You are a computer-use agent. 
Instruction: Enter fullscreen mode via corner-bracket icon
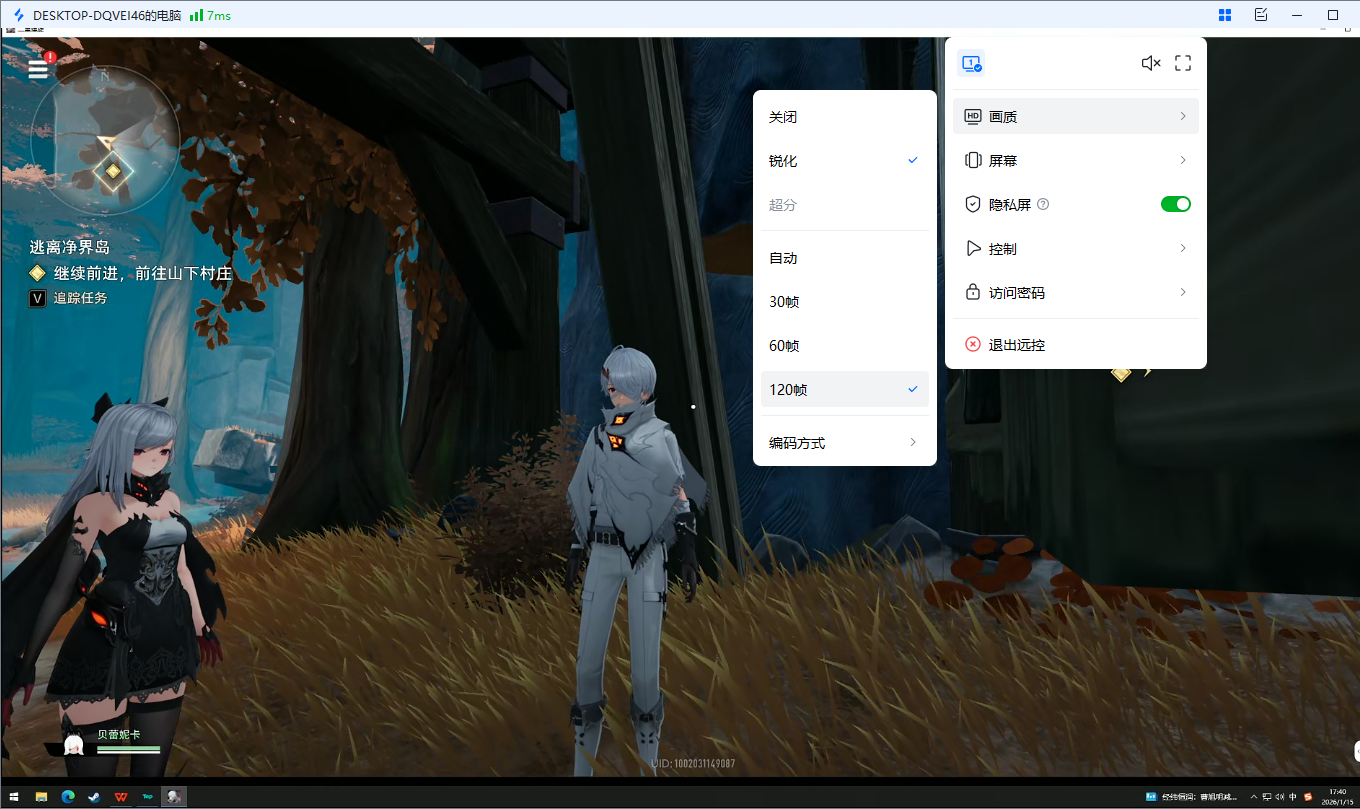pos(1183,63)
